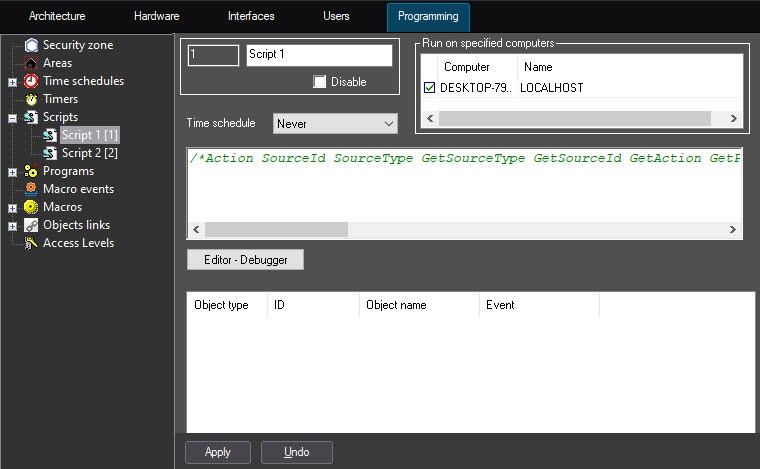Select the Programming tab
760x469 pixels.
point(428,17)
